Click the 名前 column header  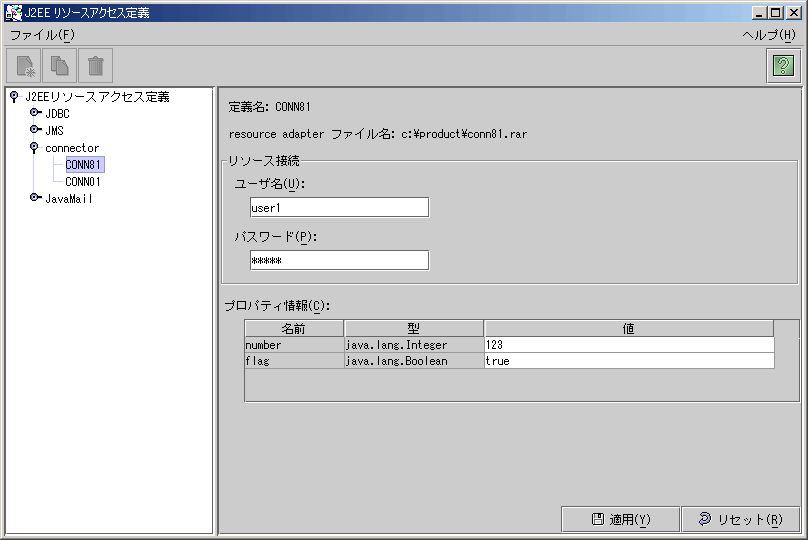coord(294,328)
